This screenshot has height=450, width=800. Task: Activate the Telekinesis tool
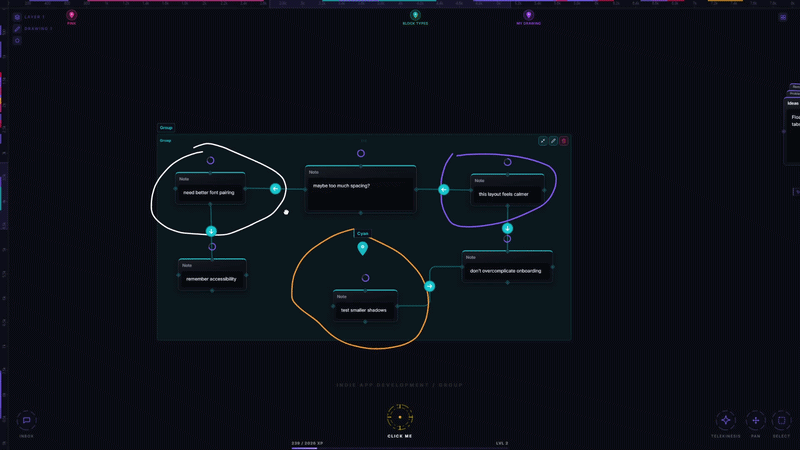[x=726, y=420]
